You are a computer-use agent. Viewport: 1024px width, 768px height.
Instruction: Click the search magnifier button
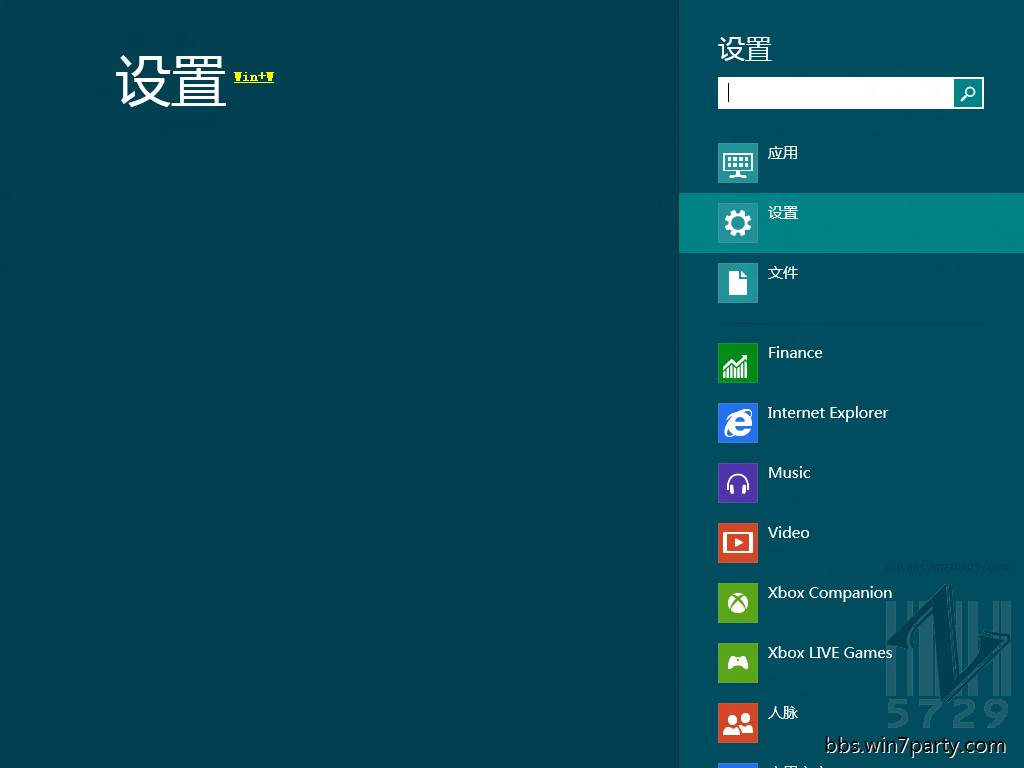point(968,93)
